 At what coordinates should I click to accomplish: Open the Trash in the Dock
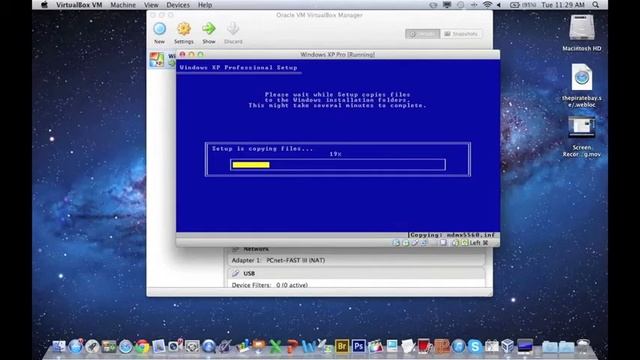point(582,347)
